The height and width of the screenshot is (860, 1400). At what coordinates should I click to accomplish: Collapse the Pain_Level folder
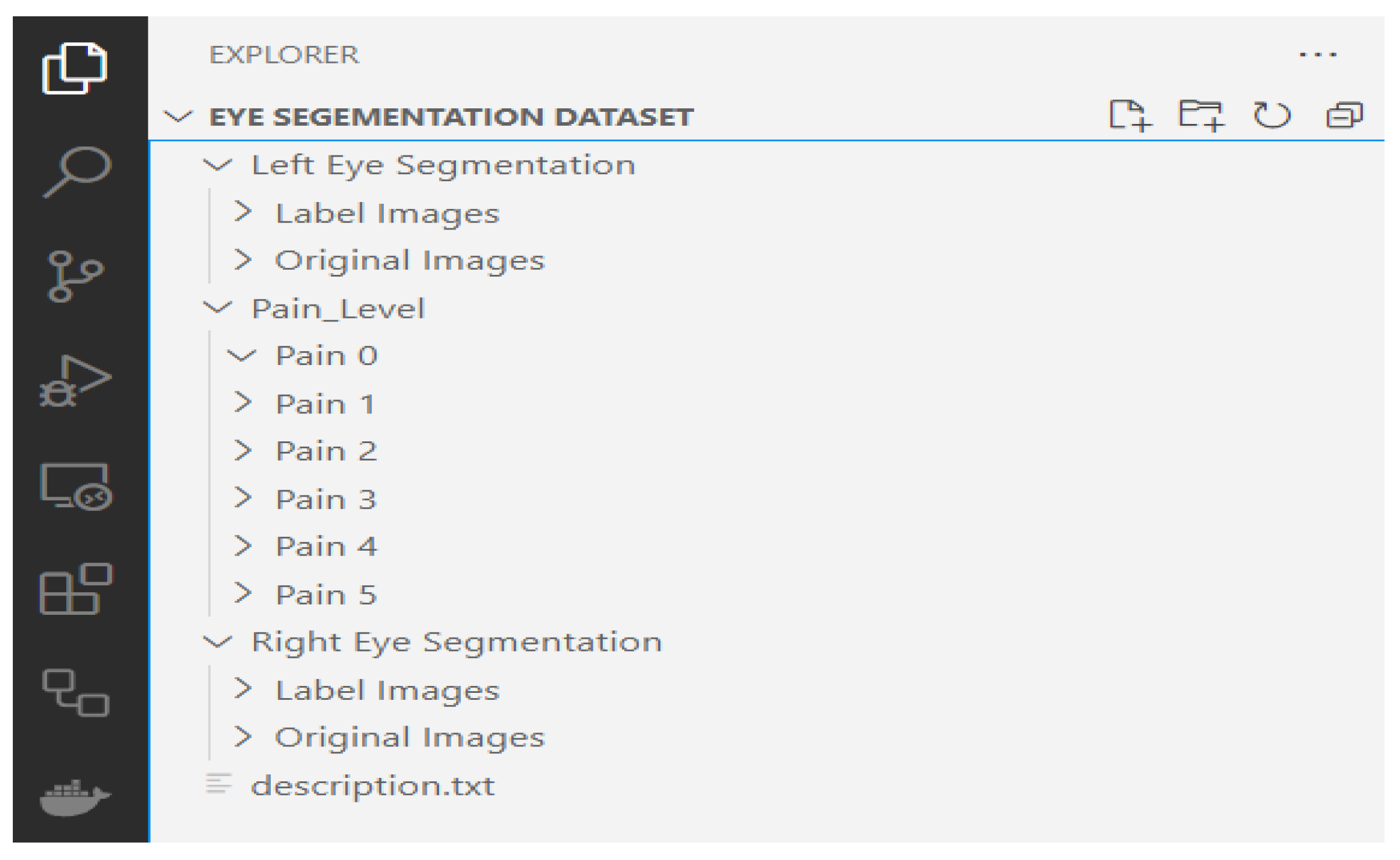coord(218,307)
